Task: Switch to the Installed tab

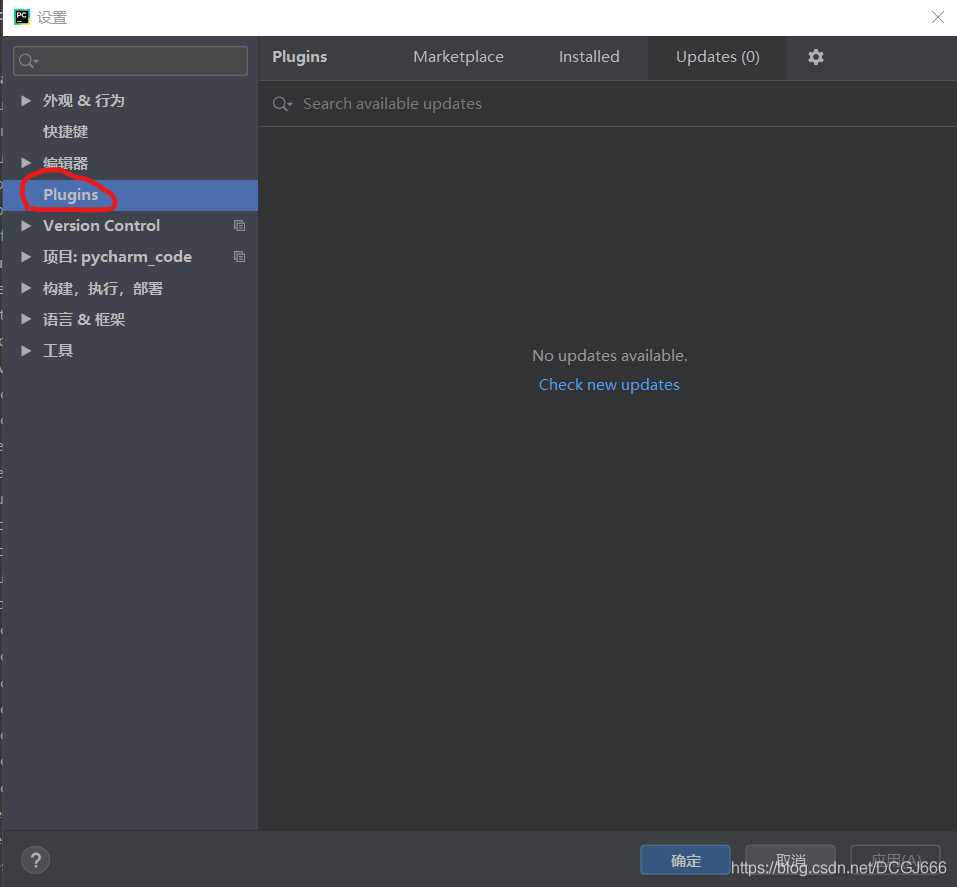Action: 589,57
